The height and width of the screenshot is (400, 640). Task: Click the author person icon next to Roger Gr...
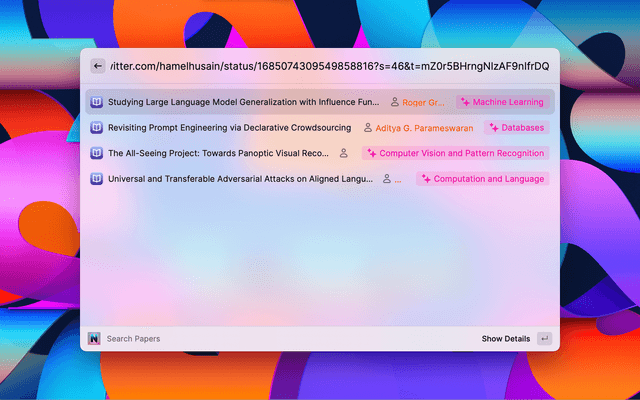pos(394,102)
